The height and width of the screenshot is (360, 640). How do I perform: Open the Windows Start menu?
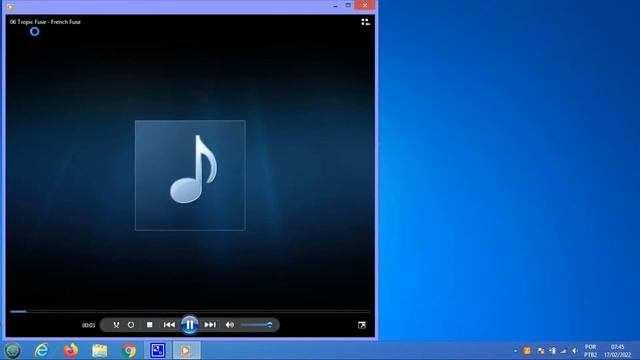coord(13,350)
